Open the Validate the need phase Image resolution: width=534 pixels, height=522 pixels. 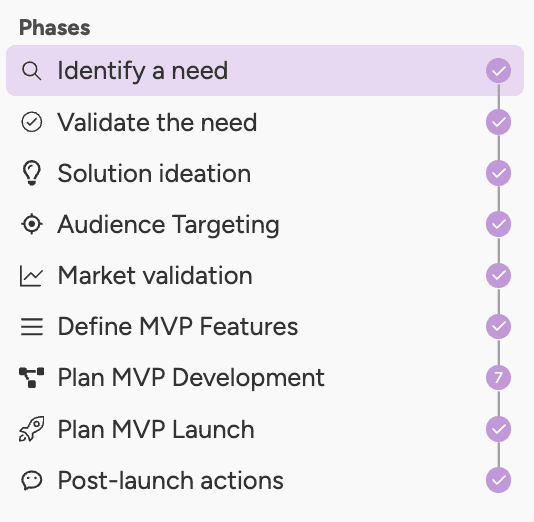[265, 122]
